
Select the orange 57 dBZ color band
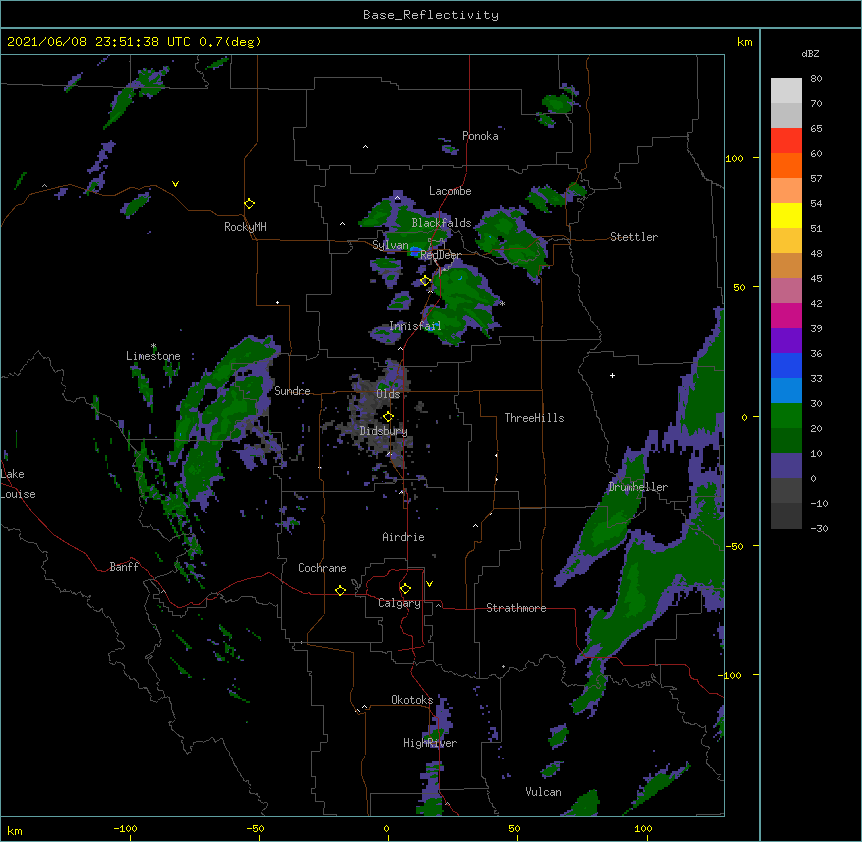pyautogui.click(x=786, y=165)
